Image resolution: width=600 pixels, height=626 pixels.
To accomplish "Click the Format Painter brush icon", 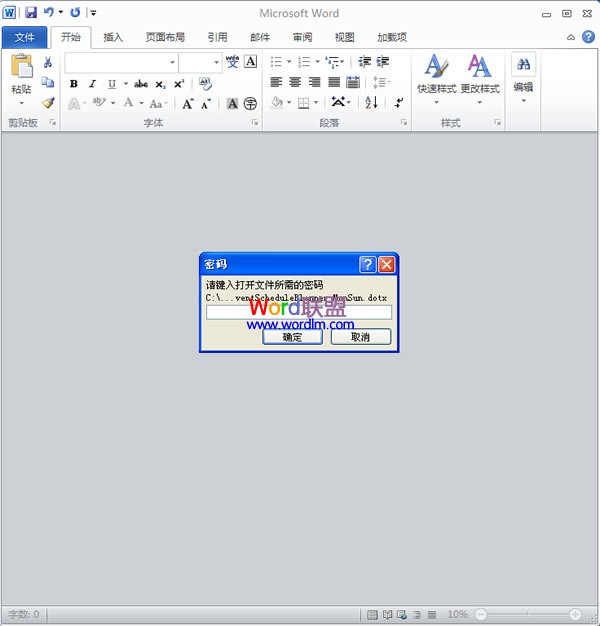I will click(48, 102).
